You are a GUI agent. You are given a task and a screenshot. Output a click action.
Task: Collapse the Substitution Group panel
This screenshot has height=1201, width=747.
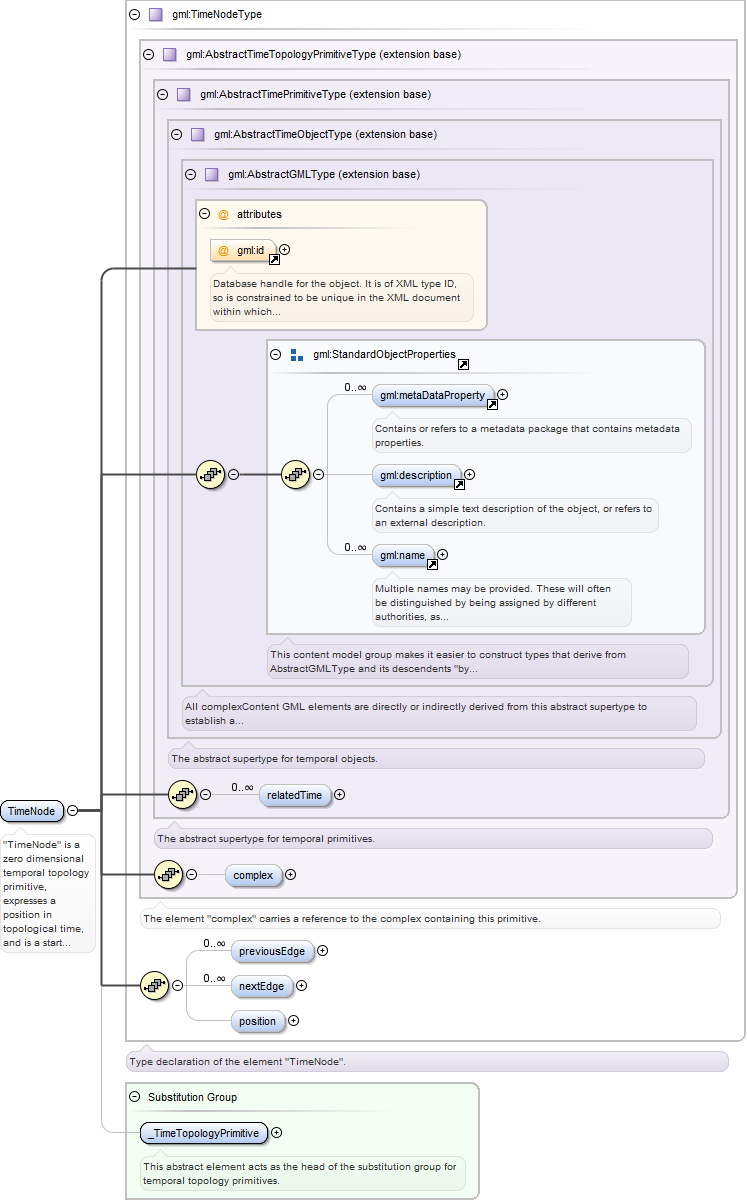point(134,1097)
